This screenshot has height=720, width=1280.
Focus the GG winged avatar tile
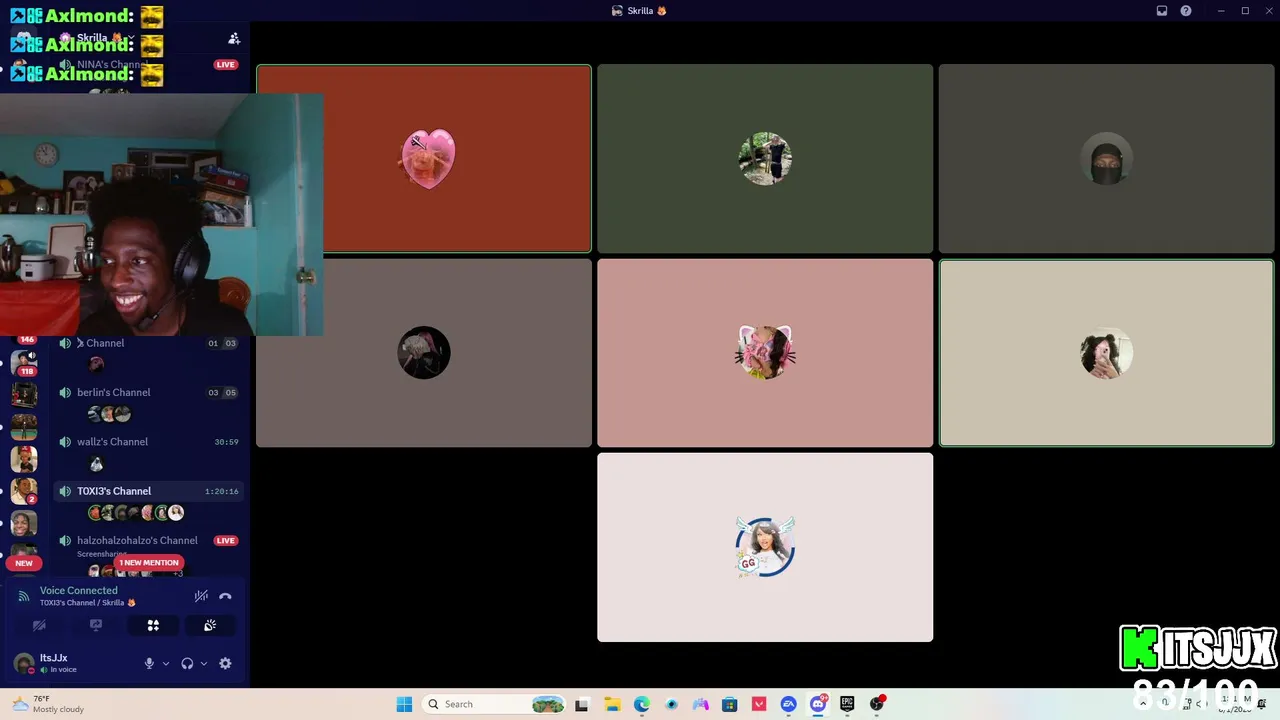click(x=765, y=547)
